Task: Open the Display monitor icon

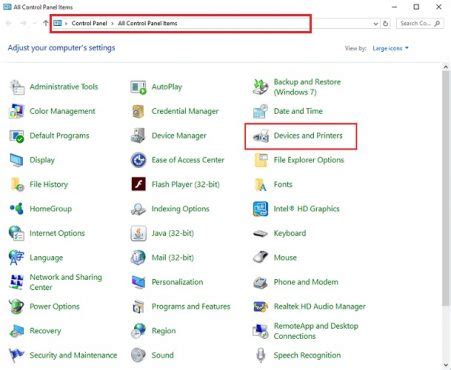Action: coord(17,160)
